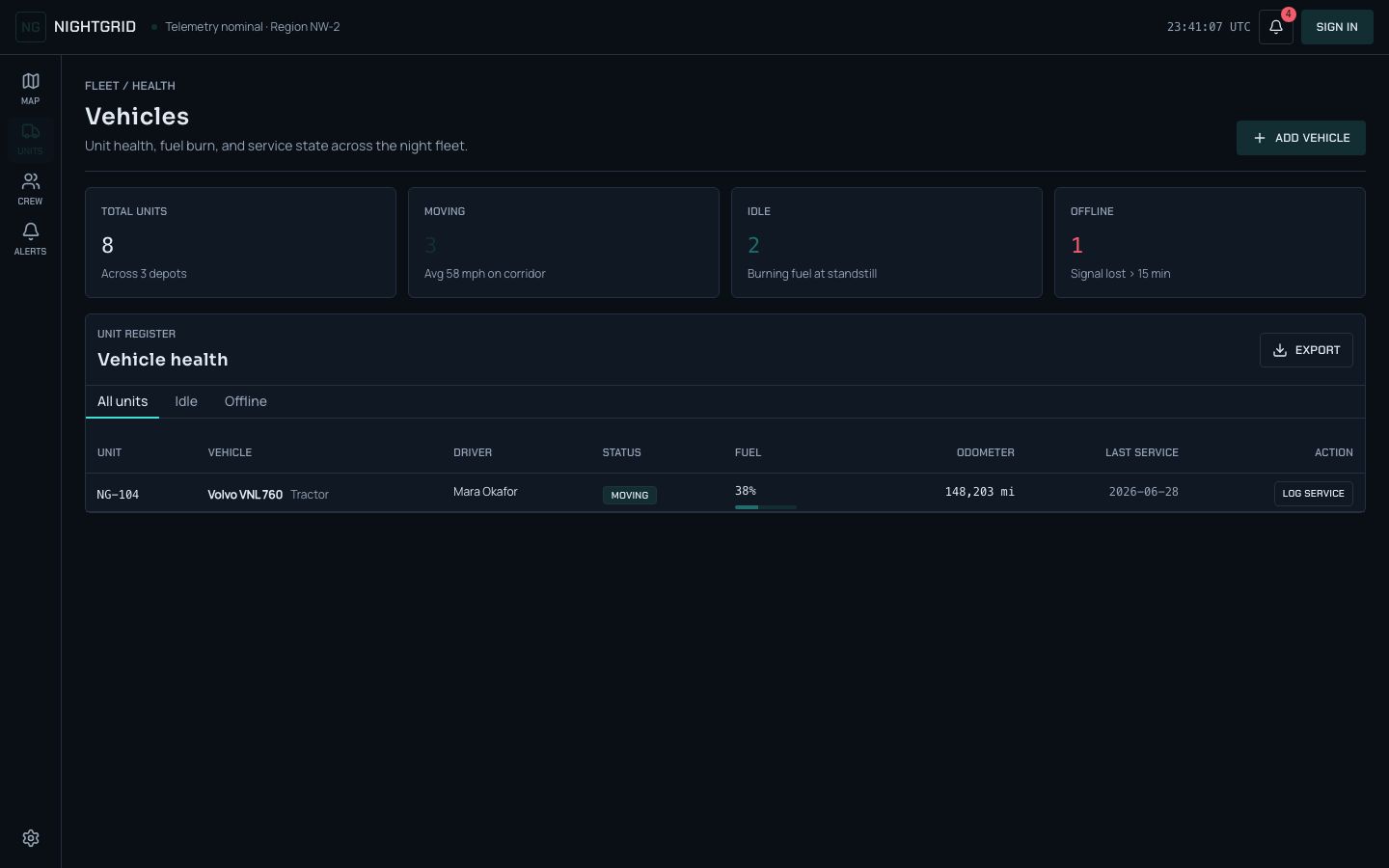Click the NG logo mark
The height and width of the screenshot is (868, 1389).
tap(31, 27)
